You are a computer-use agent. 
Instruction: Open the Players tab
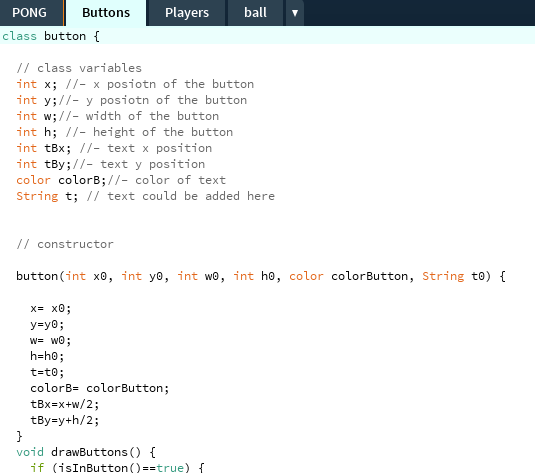point(187,13)
